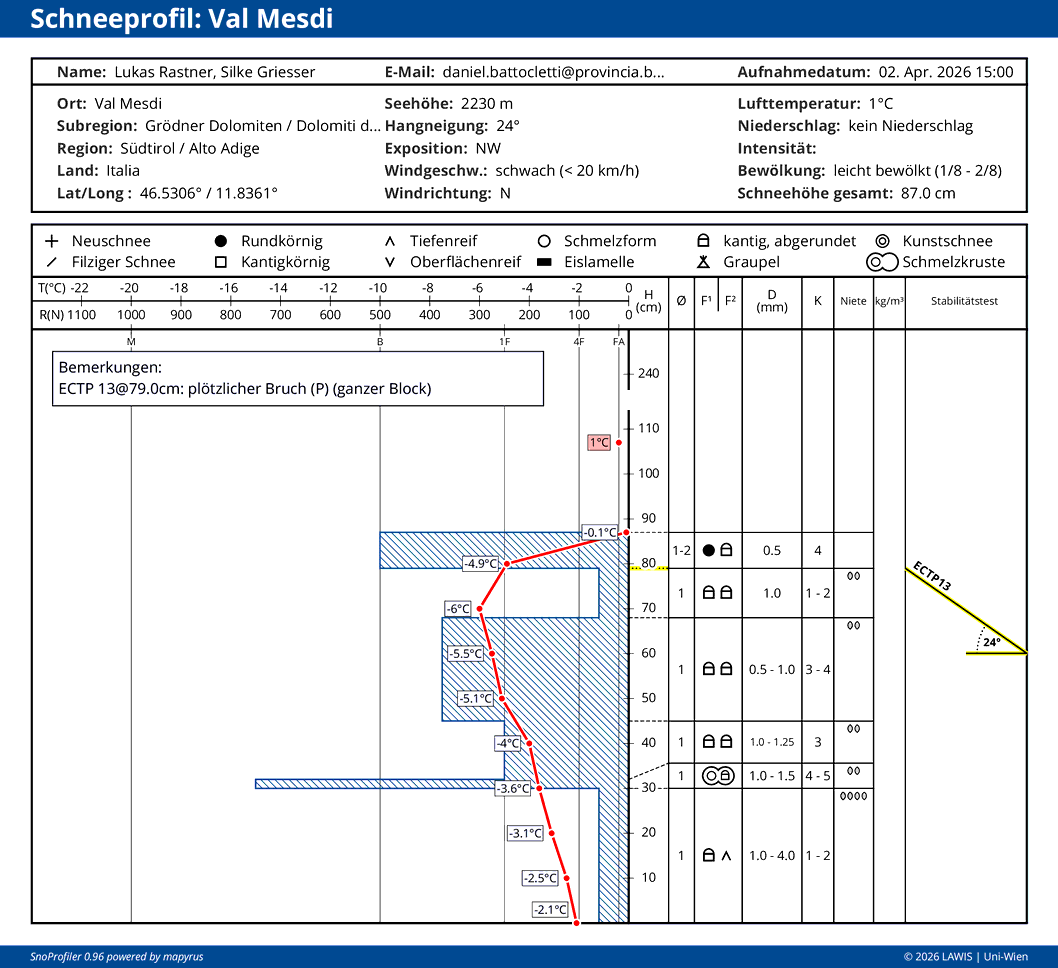Click the Oberflächenreif legend symbol
1058x968 pixels.
point(390,262)
